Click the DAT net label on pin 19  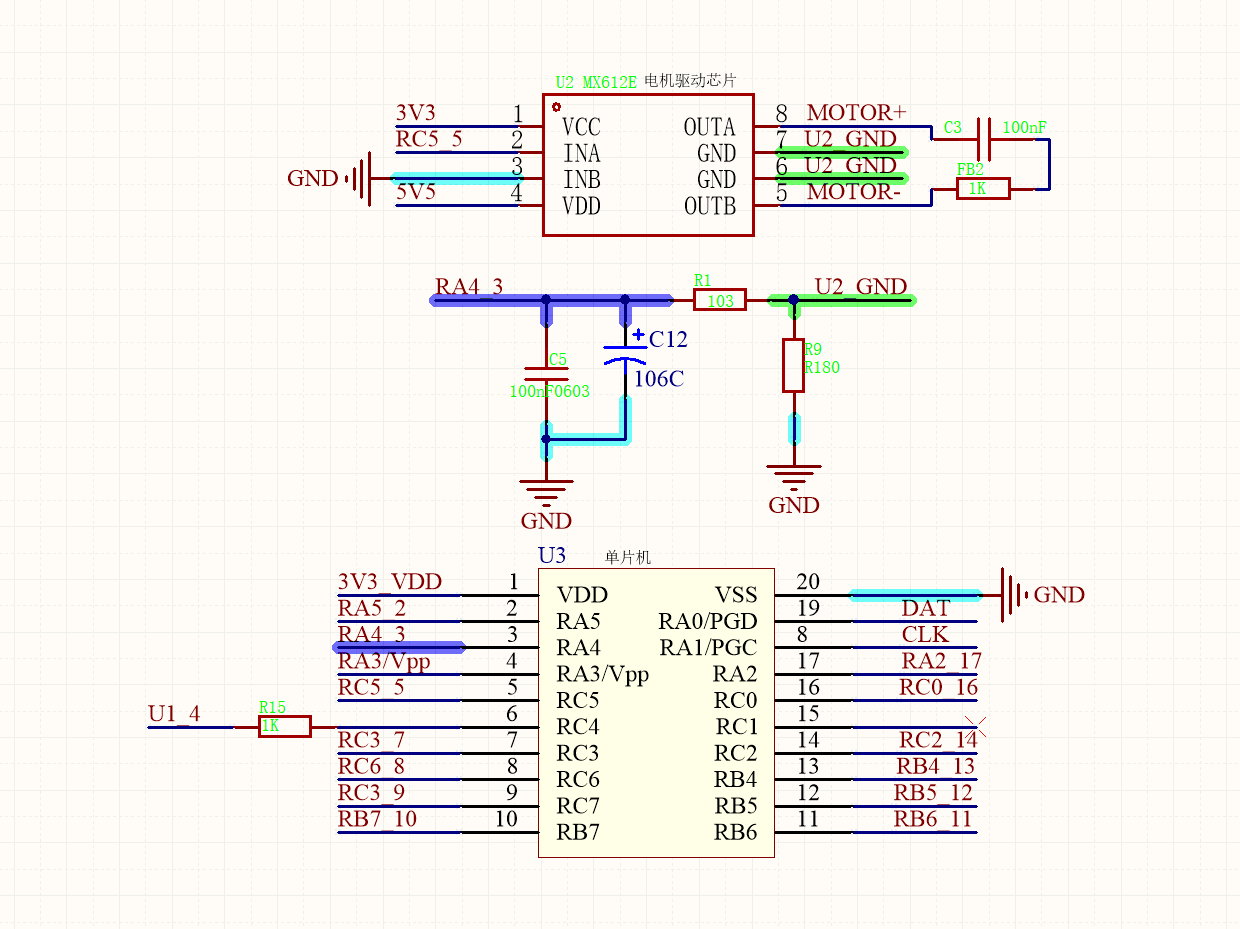point(925,609)
